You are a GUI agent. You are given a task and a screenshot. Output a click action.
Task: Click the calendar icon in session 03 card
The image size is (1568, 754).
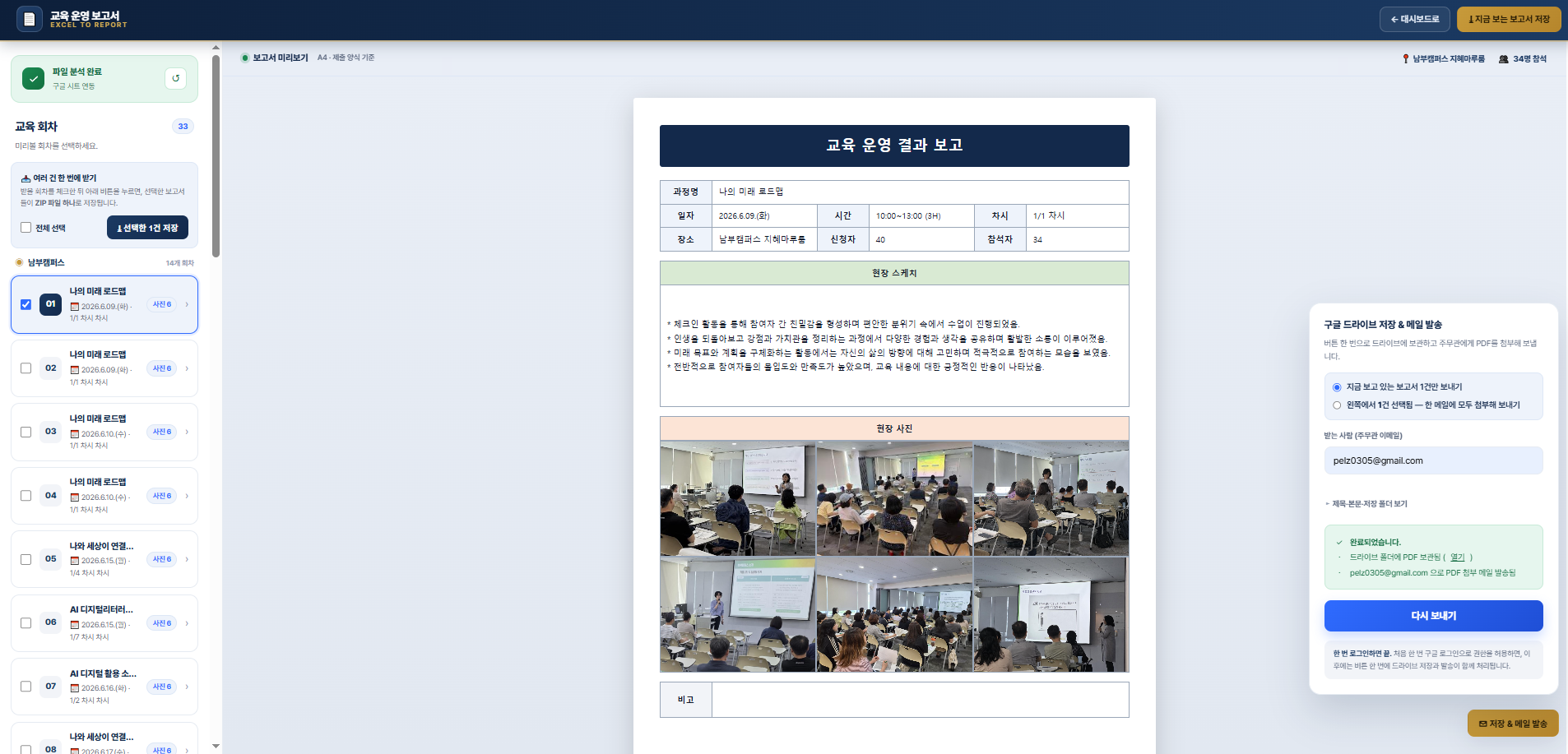[x=74, y=434]
